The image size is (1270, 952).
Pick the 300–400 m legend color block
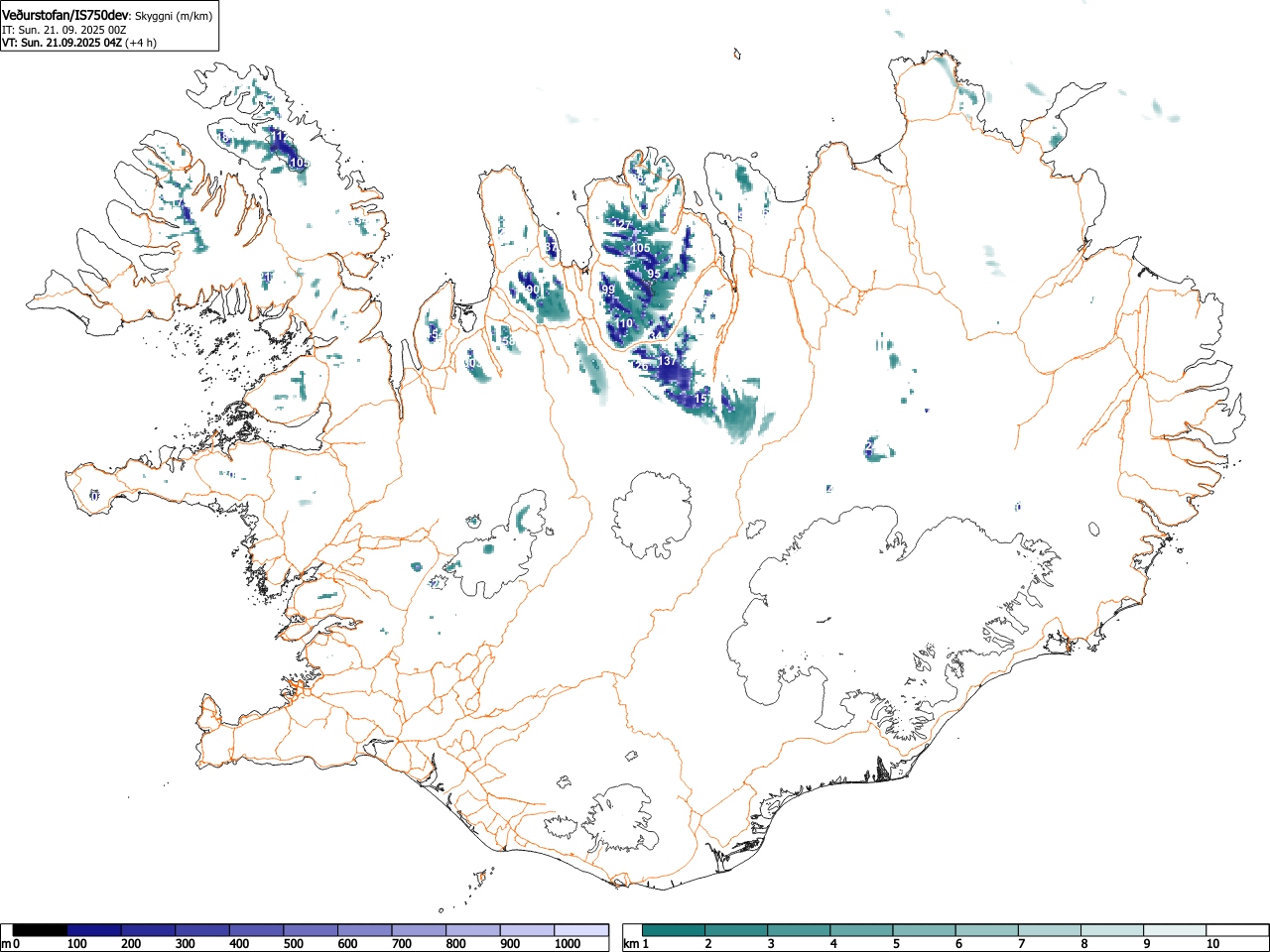point(202,930)
